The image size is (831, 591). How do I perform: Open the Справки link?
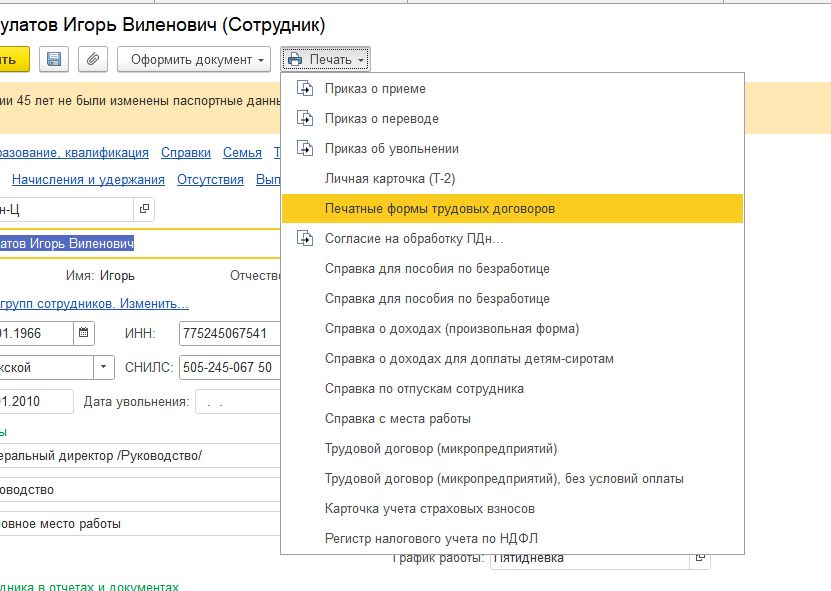[186, 153]
